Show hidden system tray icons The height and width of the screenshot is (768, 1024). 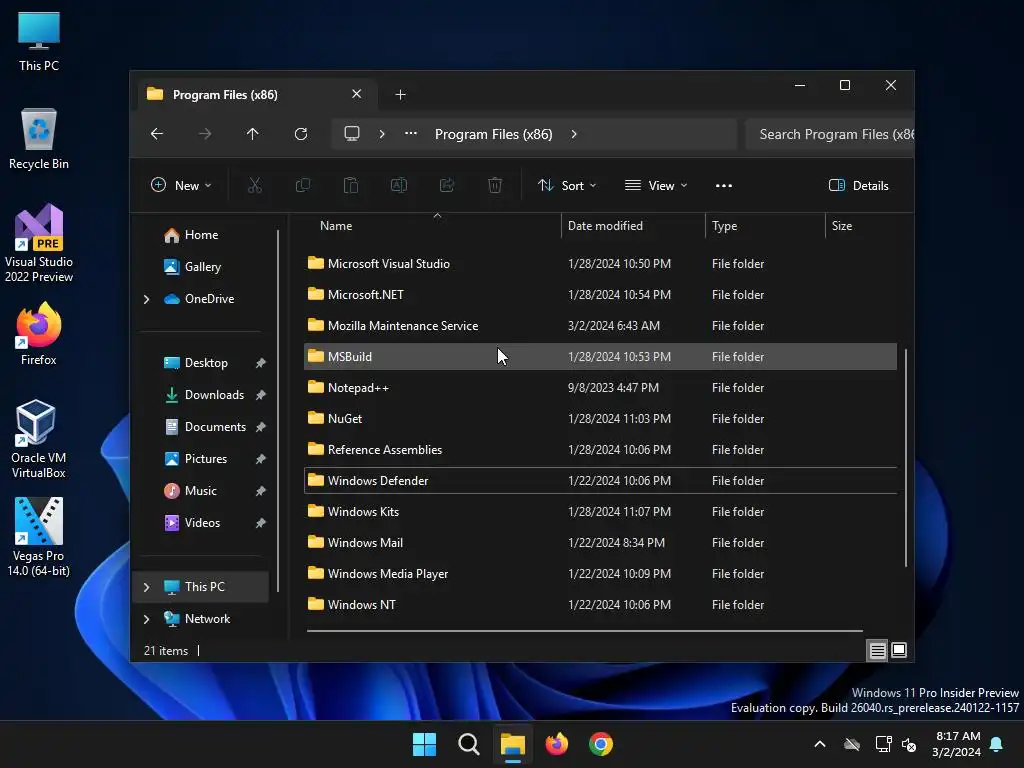820,744
